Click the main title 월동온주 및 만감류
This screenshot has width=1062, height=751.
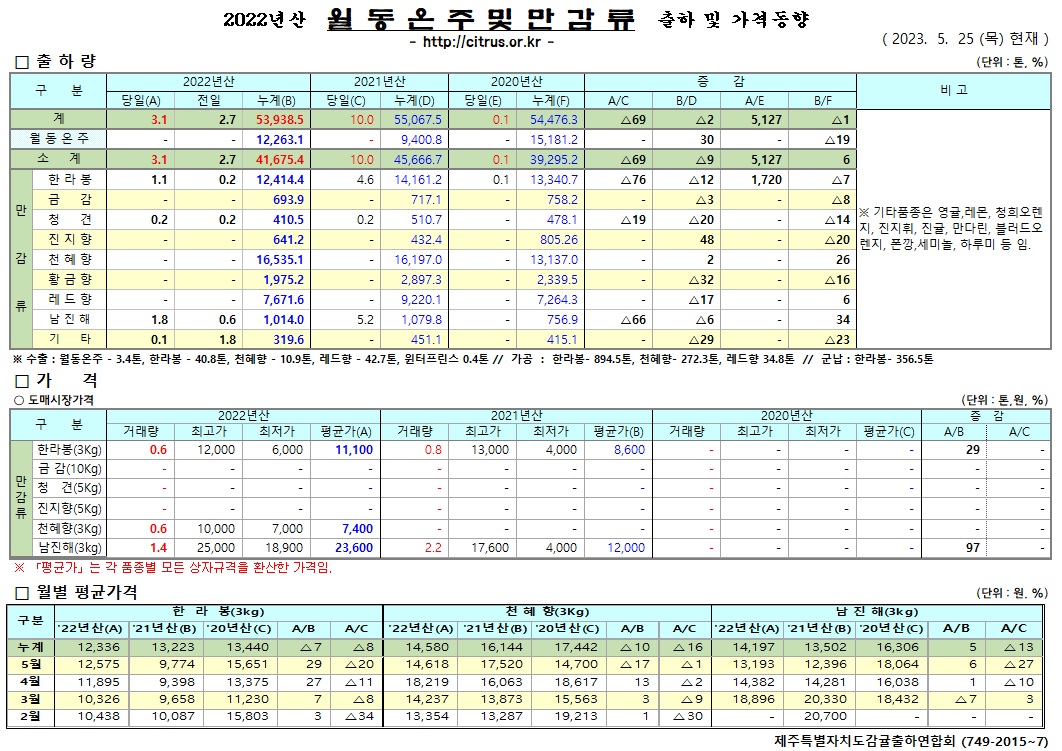click(480, 20)
